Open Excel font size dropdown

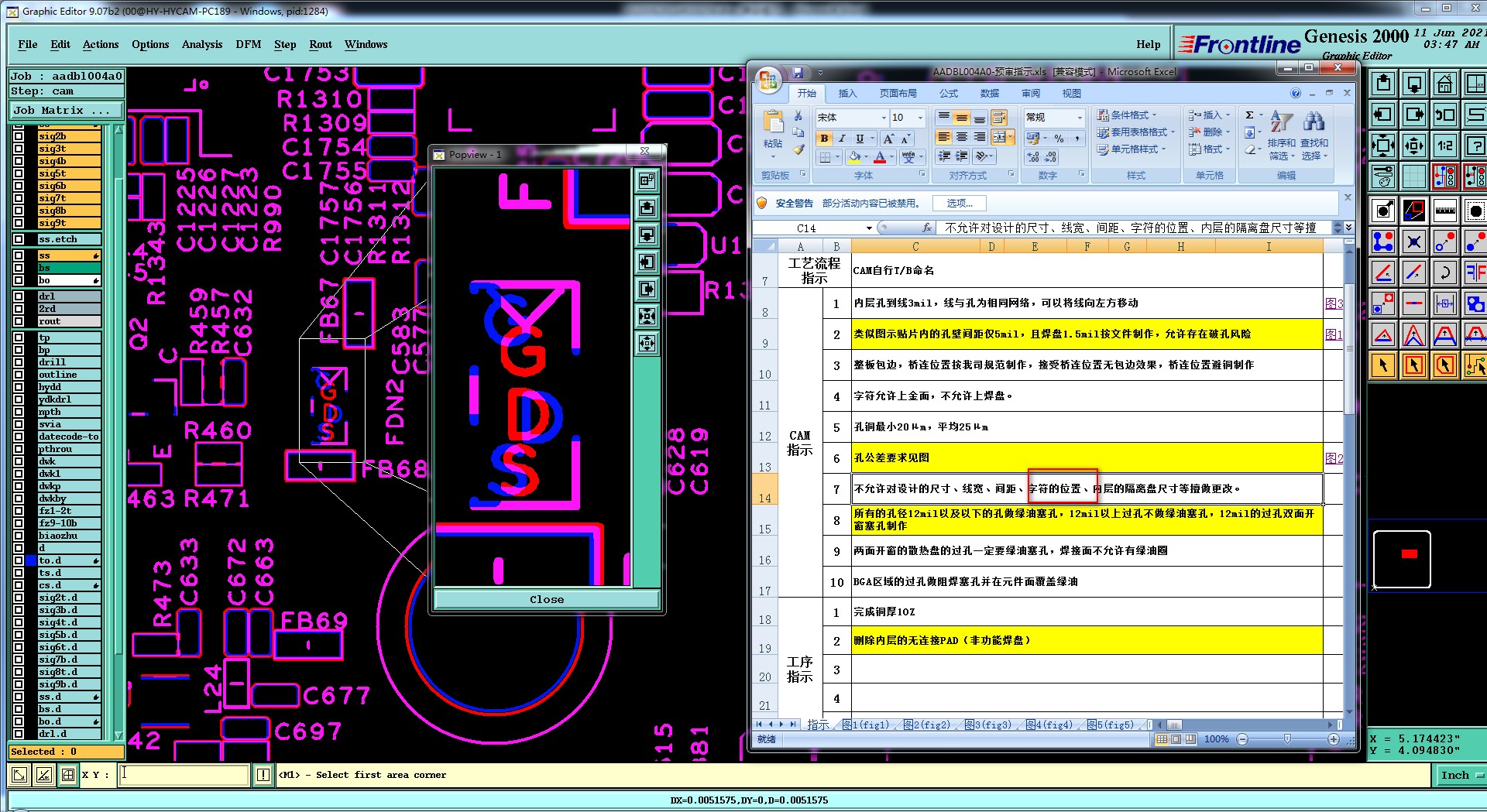click(920, 118)
